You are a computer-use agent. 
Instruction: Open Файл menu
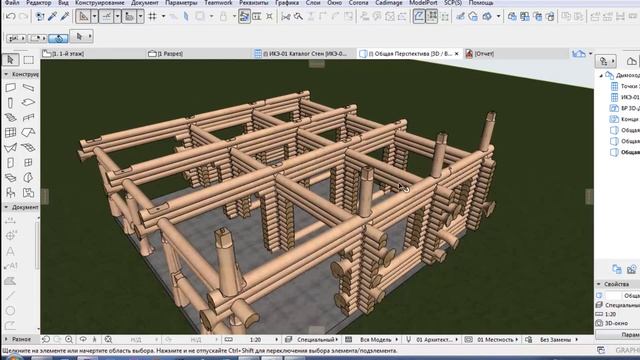point(12,3)
